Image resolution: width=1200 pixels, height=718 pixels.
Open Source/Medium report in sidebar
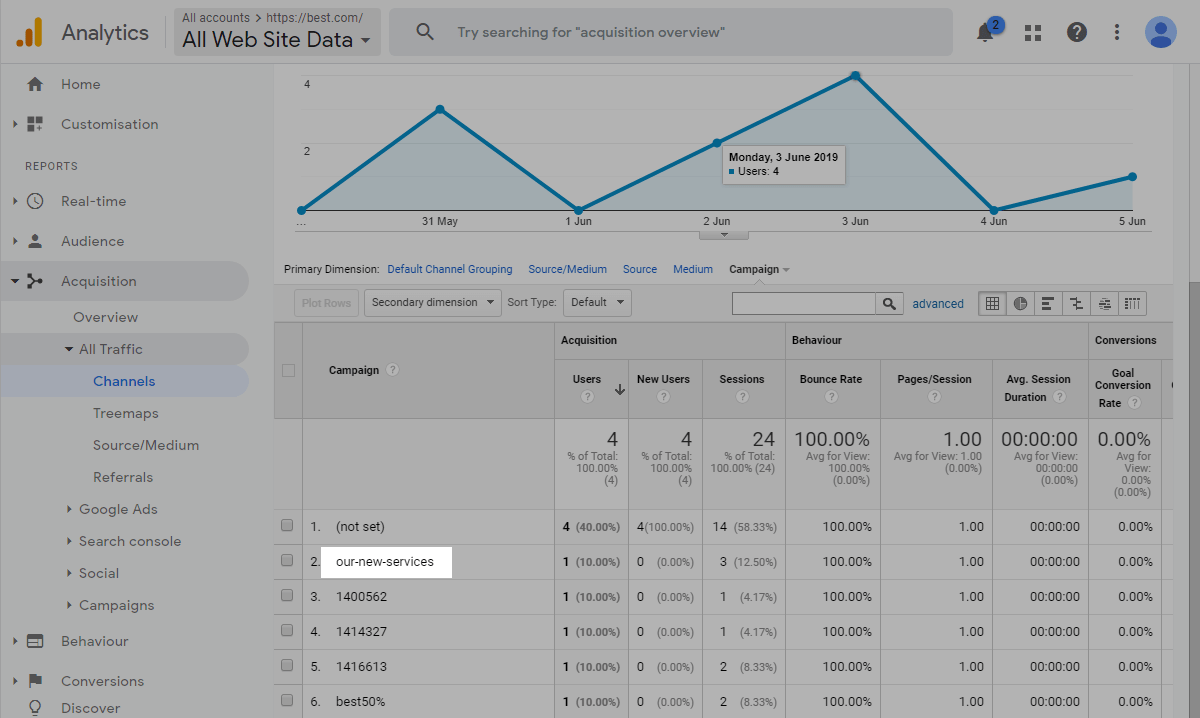[x=146, y=445]
